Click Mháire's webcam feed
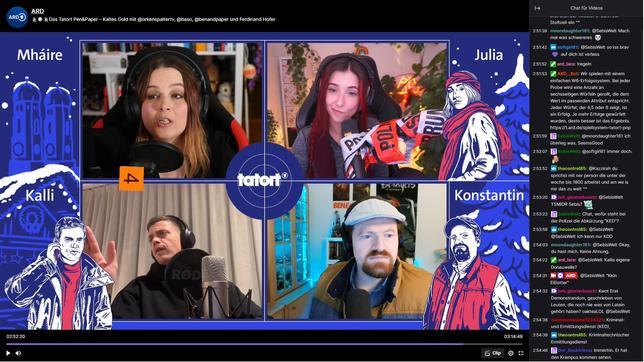Viewport: 644px width, 362px height. 172,110
